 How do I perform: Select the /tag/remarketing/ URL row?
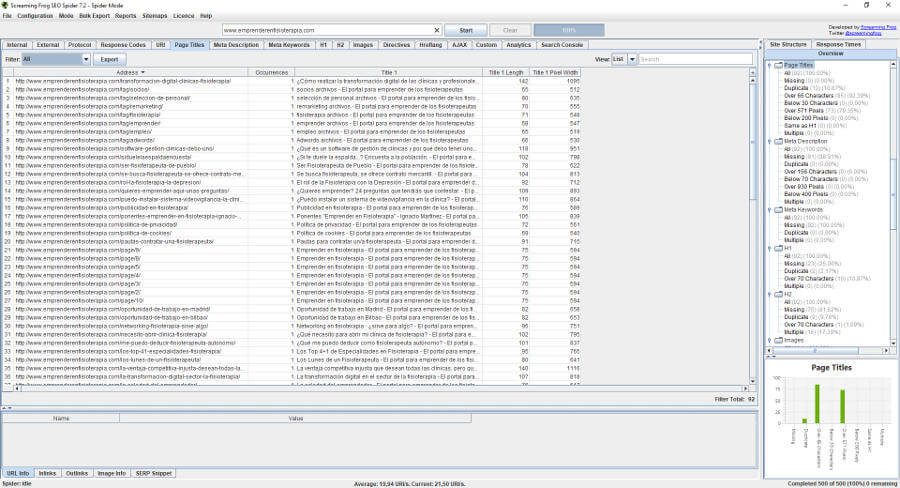click(x=293, y=107)
